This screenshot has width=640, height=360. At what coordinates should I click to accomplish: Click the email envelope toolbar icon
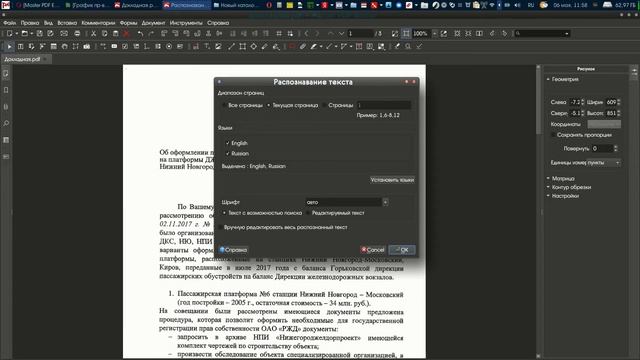click(64, 33)
